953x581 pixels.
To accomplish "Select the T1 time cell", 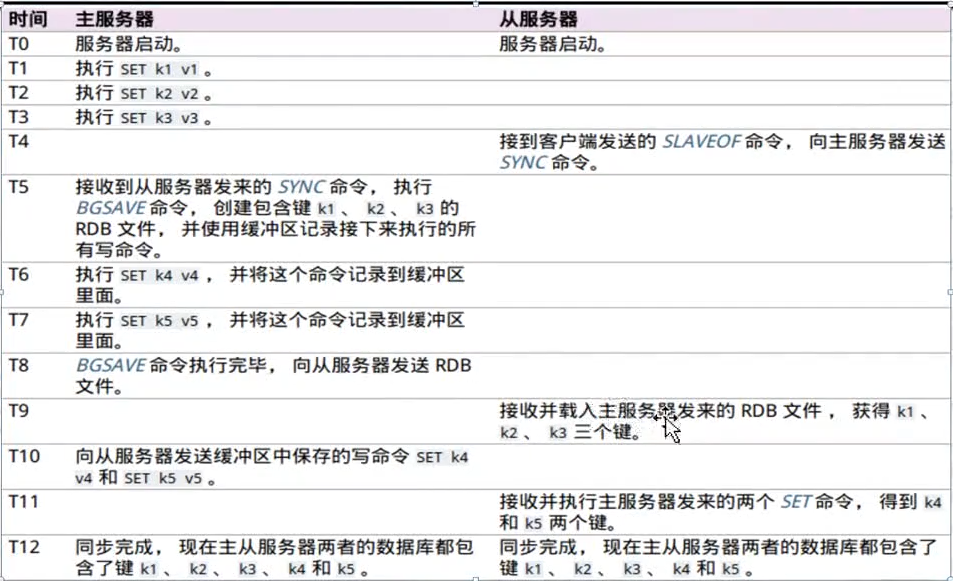I will pyautogui.click(x=18, y=68).
